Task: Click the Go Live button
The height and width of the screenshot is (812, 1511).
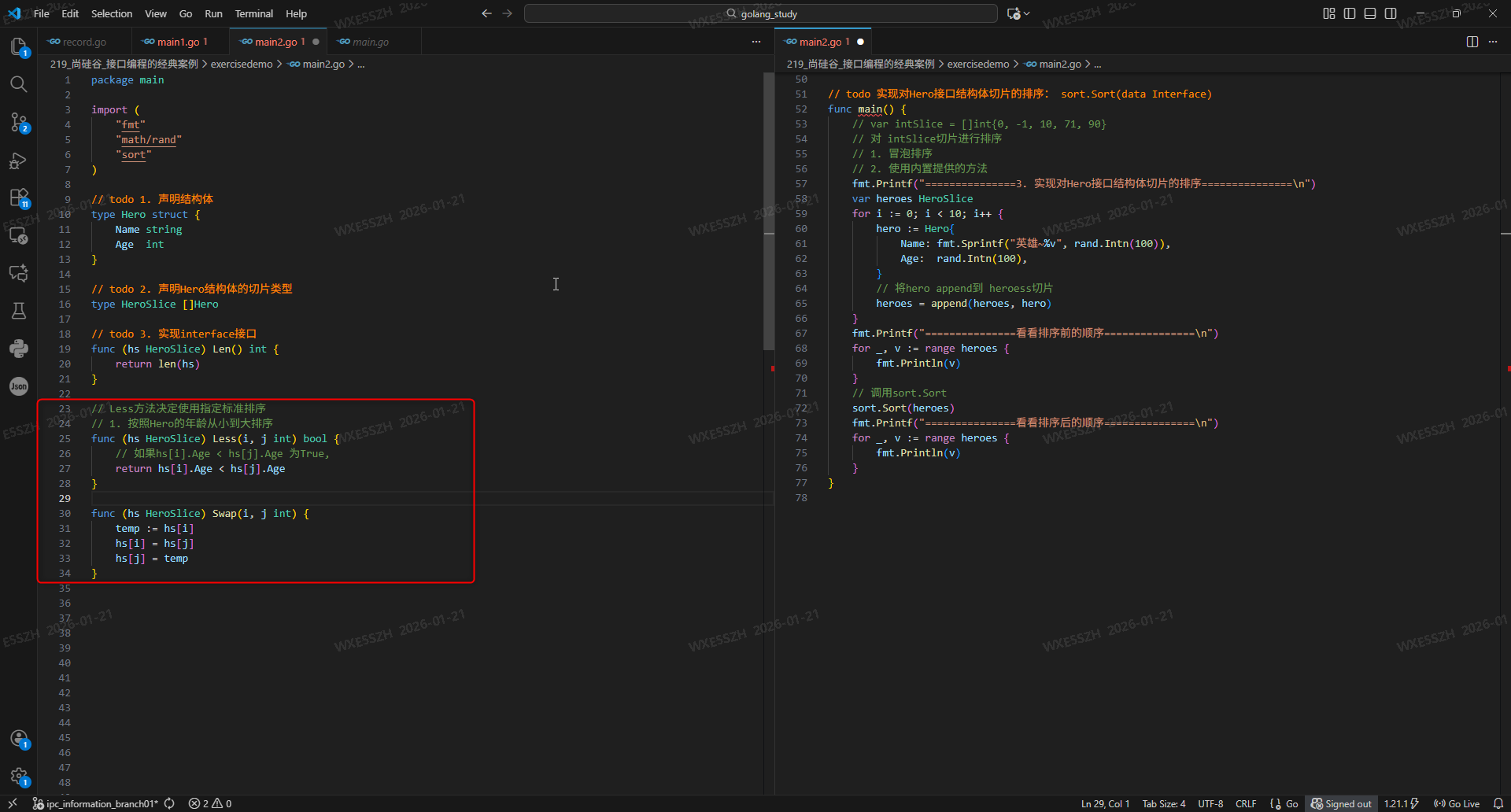Action: click(x=1457, y=803)
